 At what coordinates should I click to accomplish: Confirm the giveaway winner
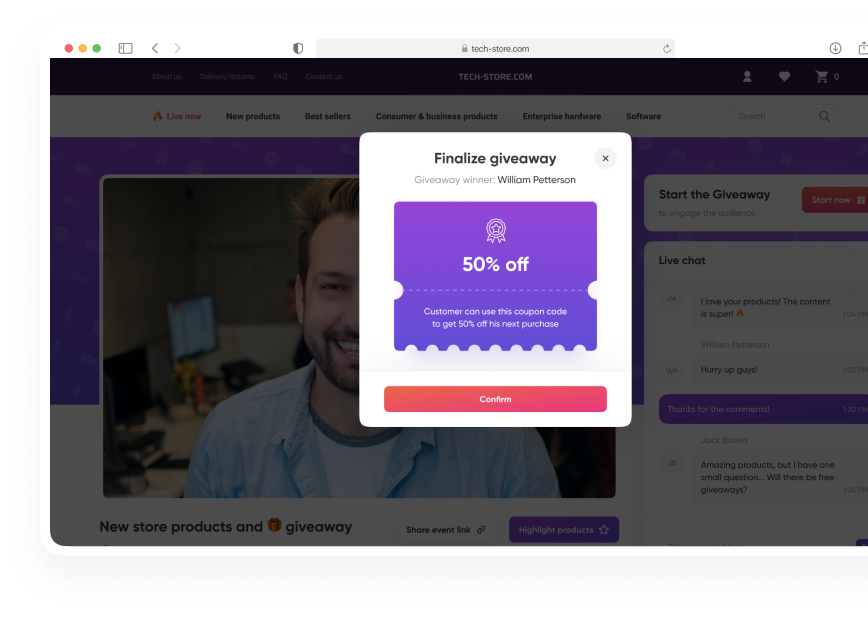pyautogui.click(x=495, y=399)
